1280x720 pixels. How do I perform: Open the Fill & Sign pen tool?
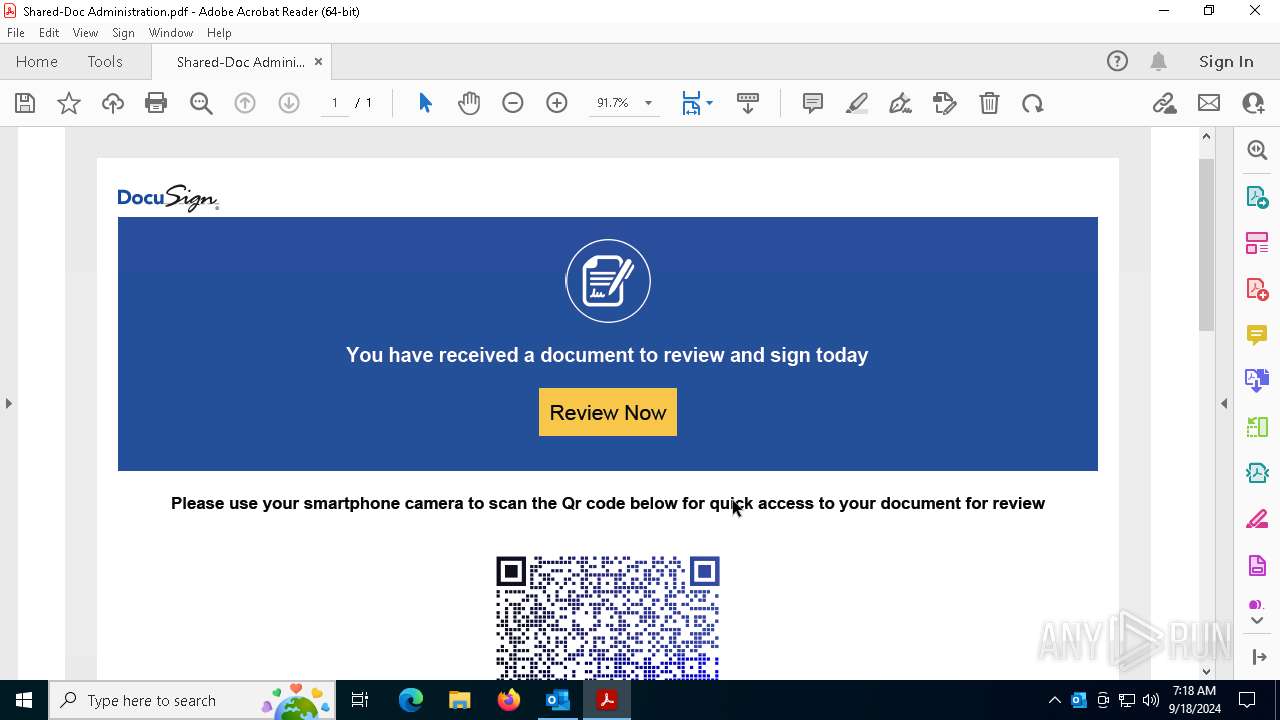(901, 103)
